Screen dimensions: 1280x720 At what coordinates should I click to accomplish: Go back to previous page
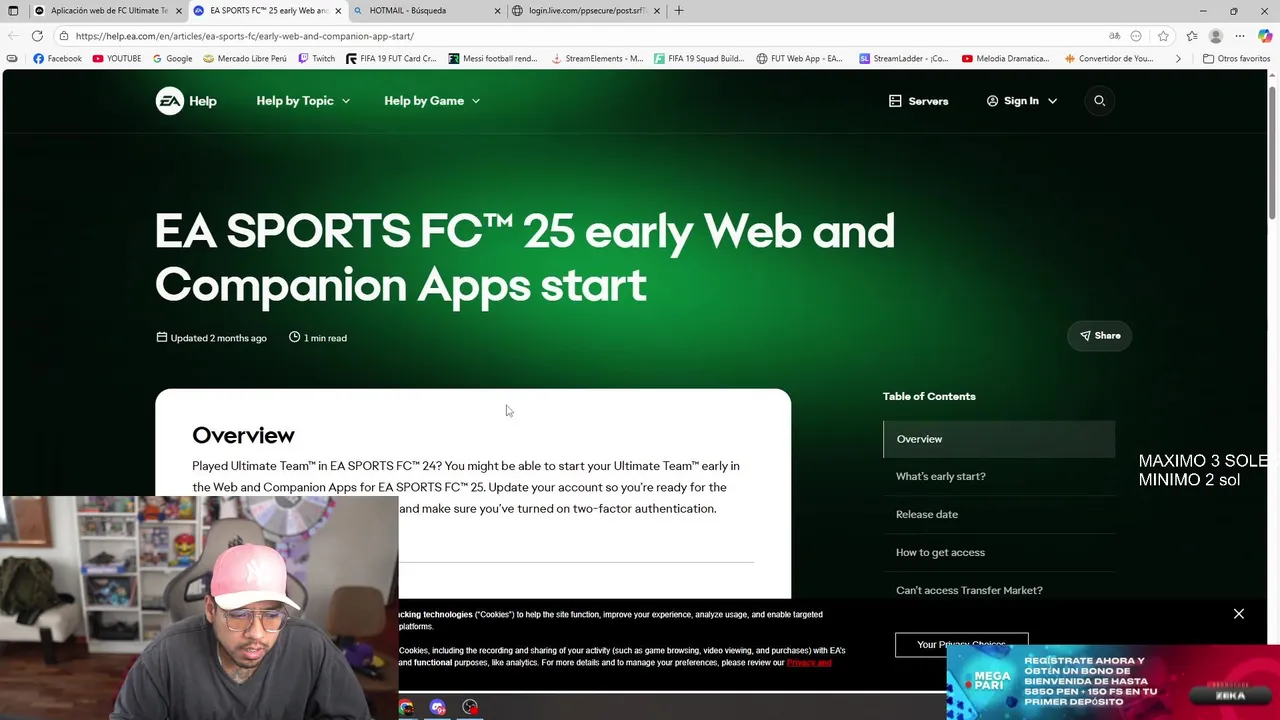[13, 36]
